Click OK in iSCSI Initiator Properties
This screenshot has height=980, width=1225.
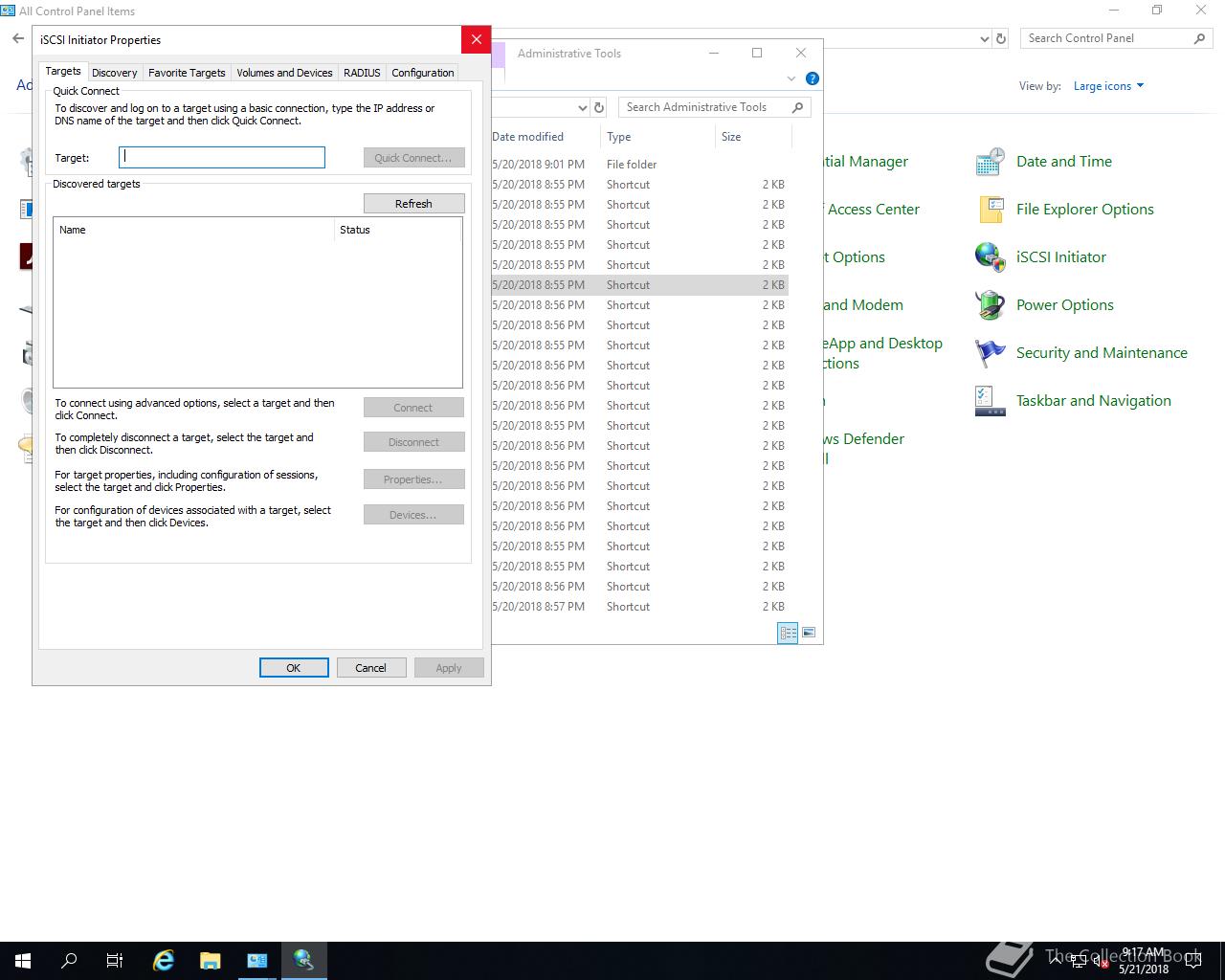[294, 668]
